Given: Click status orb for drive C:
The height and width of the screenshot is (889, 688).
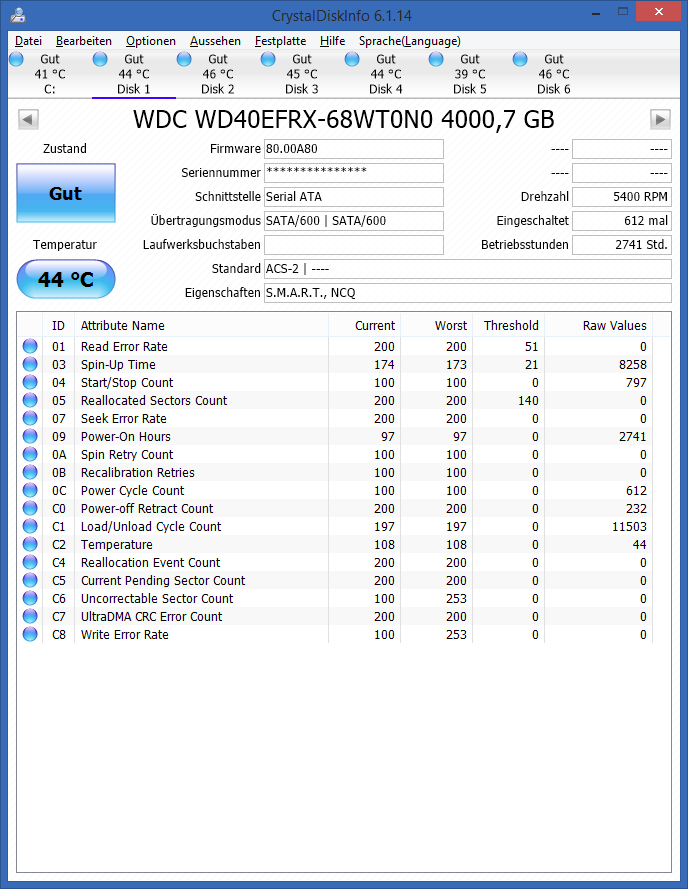Looking at the screenshot, I should click(x=17, y=59).
